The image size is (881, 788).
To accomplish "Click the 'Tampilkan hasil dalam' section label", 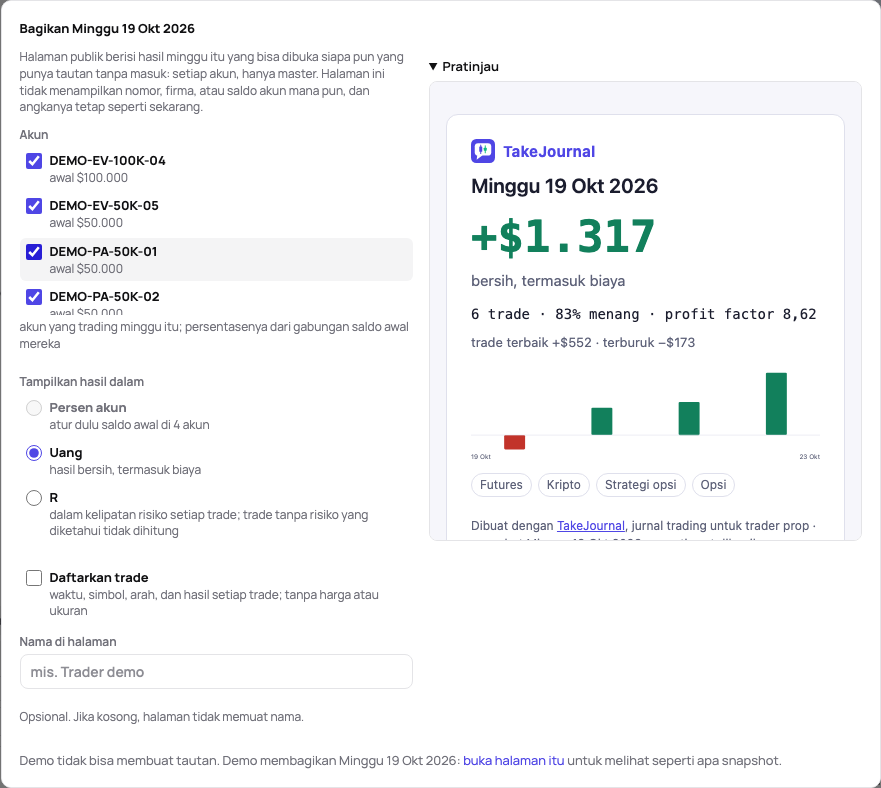I will coord(81,382).
